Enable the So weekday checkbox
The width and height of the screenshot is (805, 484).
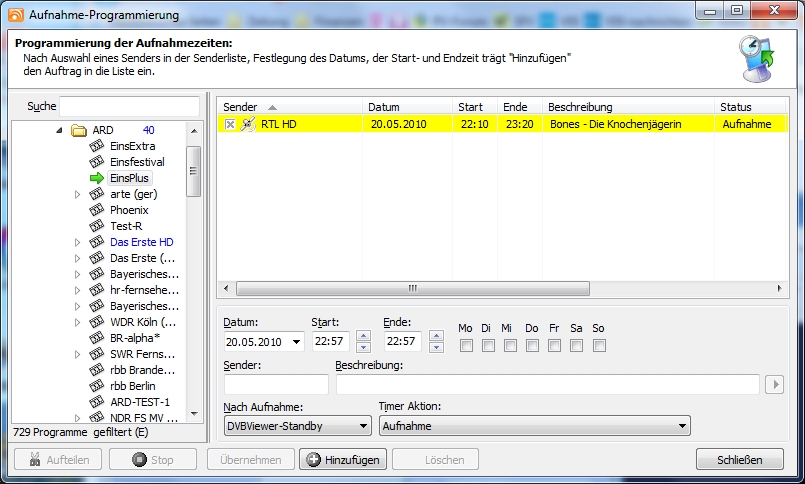point(599,346)
